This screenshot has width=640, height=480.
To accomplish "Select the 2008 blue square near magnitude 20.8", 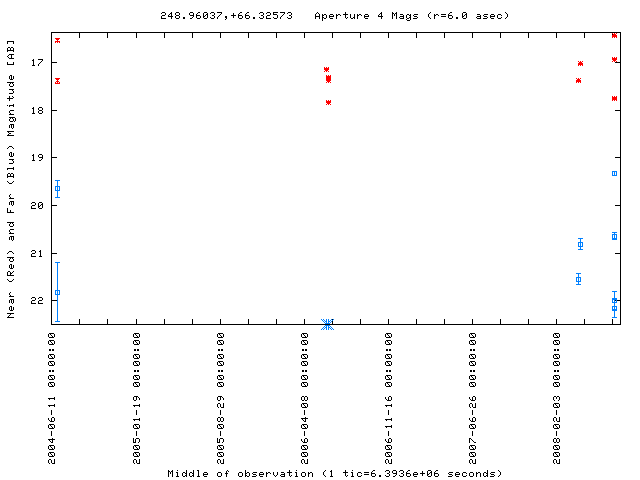I will (580, 244).
